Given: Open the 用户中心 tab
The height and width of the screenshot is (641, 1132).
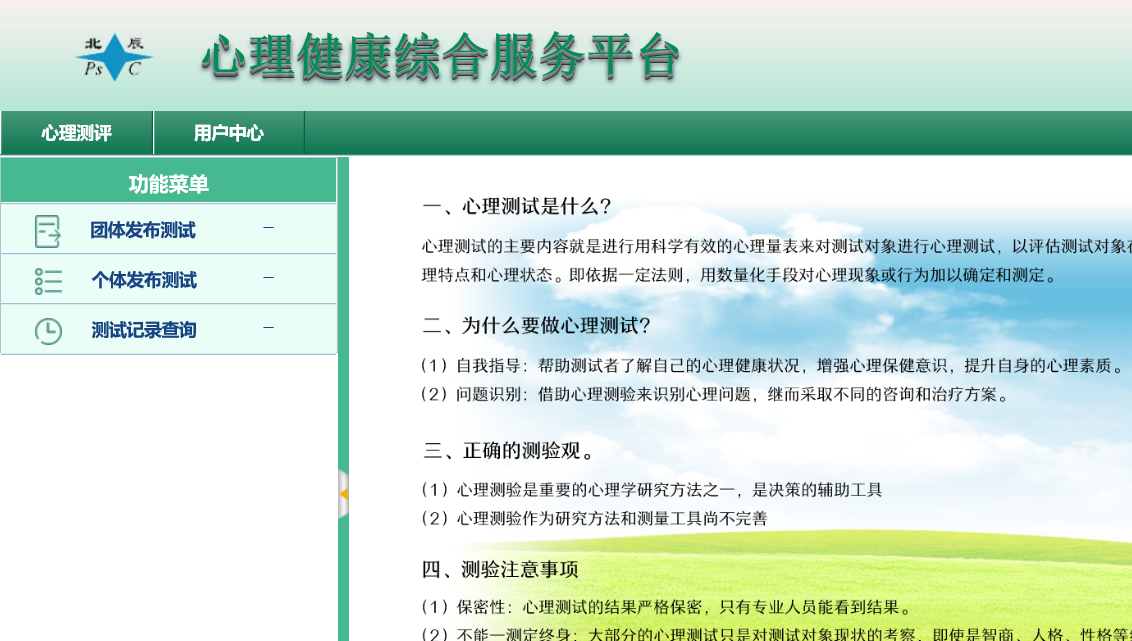Looking at the screenshot, I should tap(229, 133).
